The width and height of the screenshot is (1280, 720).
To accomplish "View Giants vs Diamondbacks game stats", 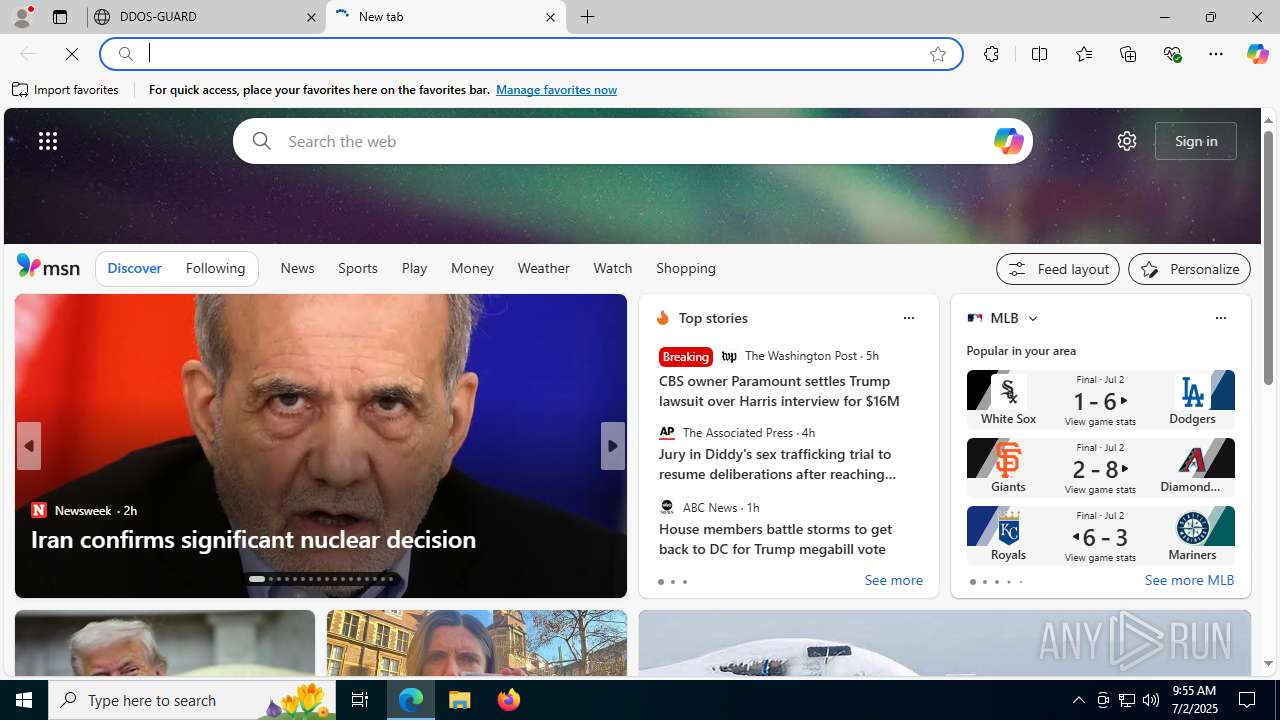I will [x=1100, y=490].
